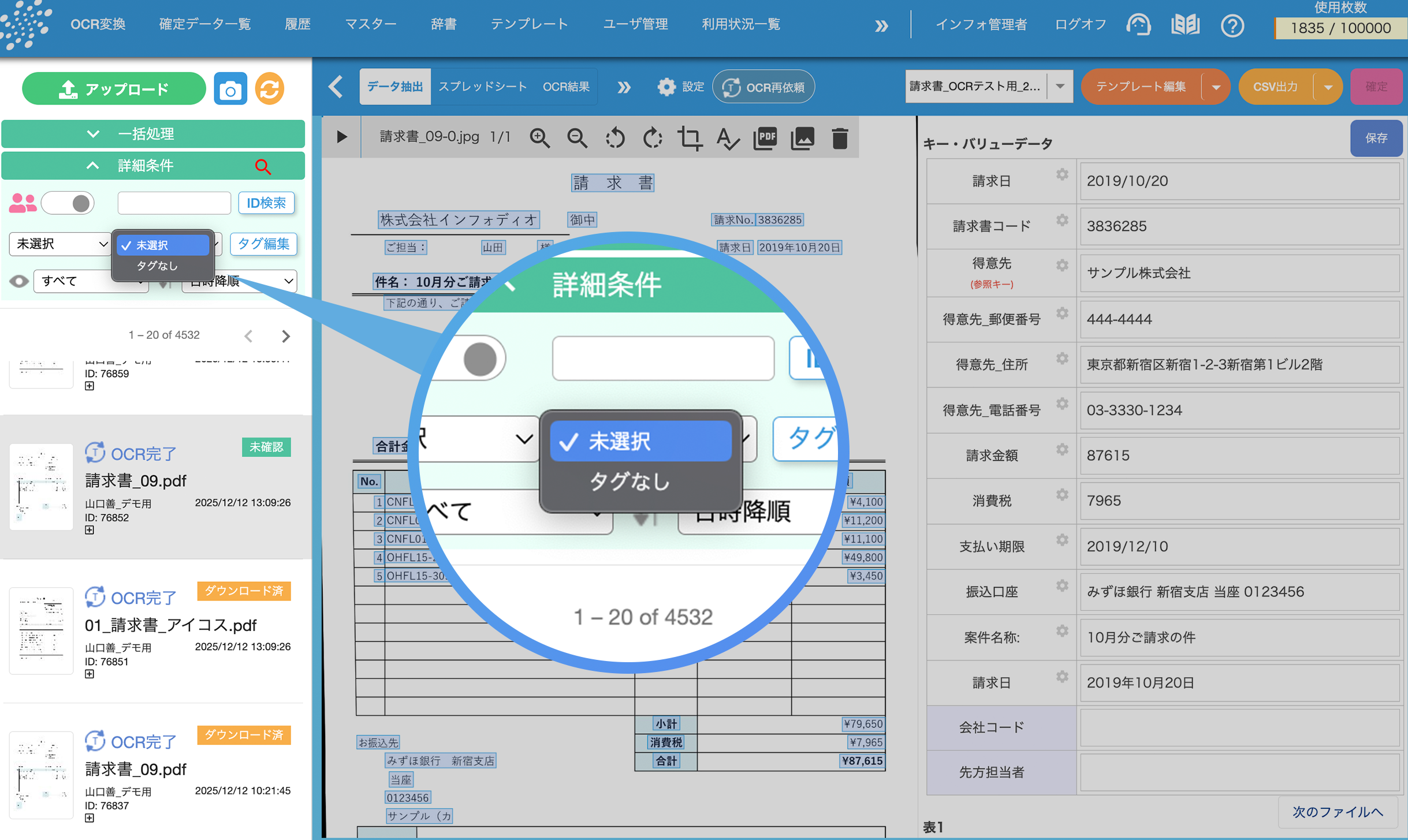The image size is (1408, 840).
Task: Crop the invoice image
Action: click(x=691, y=137)
